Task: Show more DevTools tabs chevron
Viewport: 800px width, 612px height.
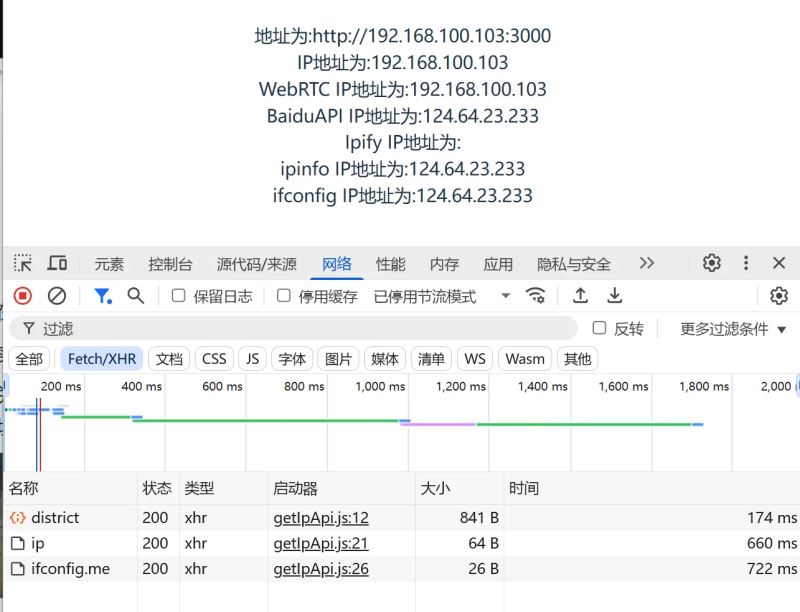Action: point(647,263)
